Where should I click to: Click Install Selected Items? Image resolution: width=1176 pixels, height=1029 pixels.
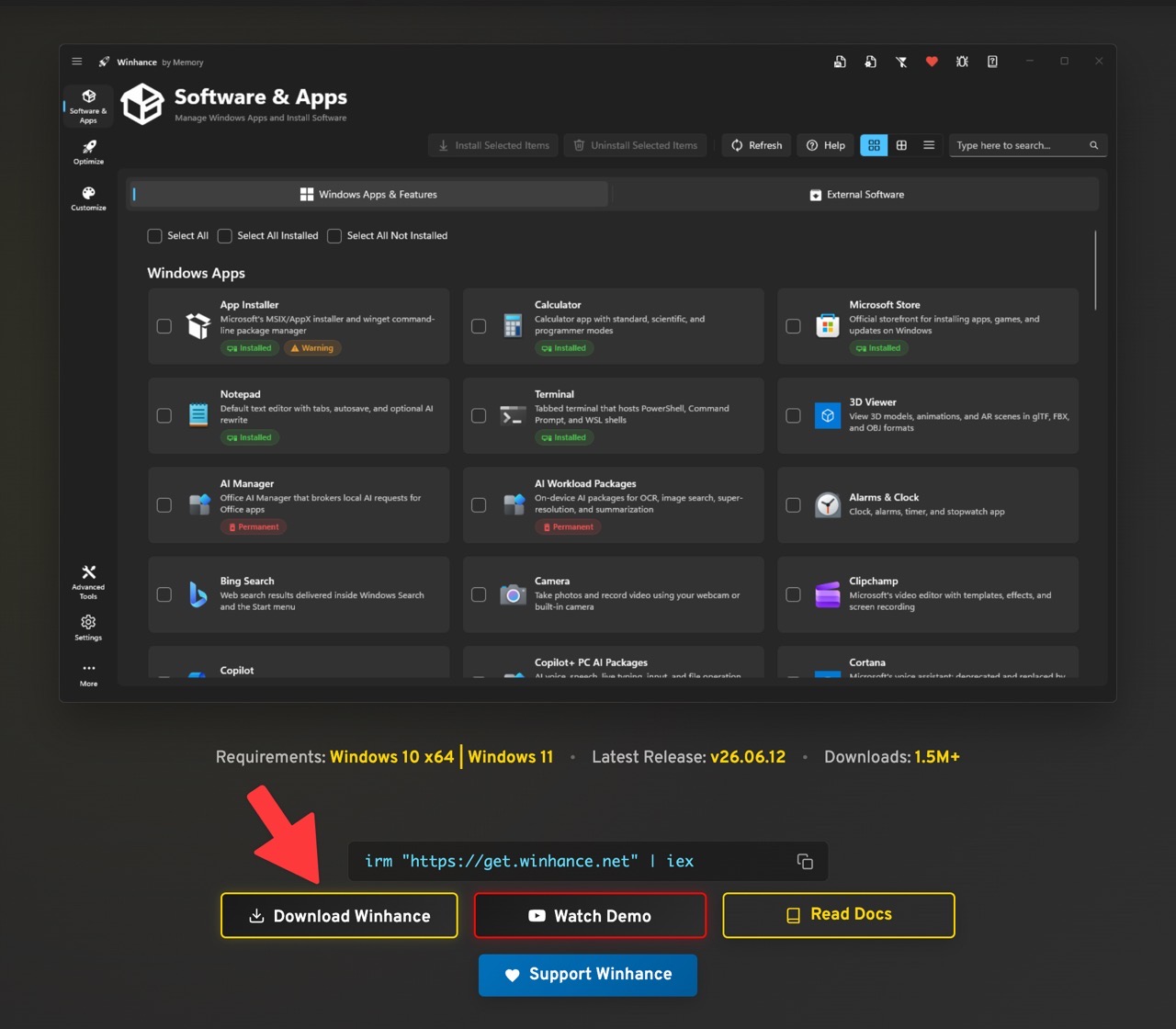click(493, 145)
